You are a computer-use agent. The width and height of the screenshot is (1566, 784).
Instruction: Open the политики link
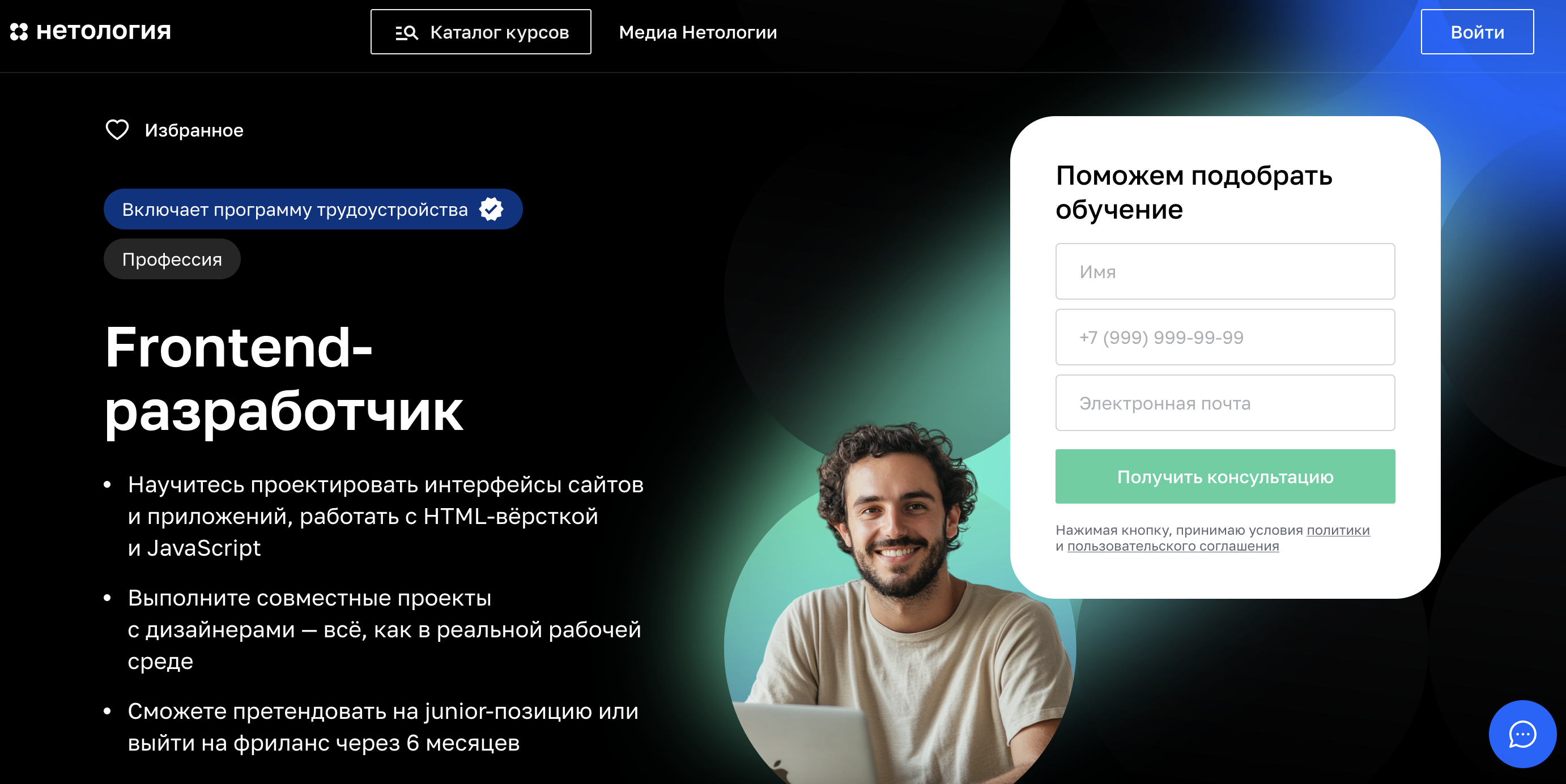tap(1338, 530)
